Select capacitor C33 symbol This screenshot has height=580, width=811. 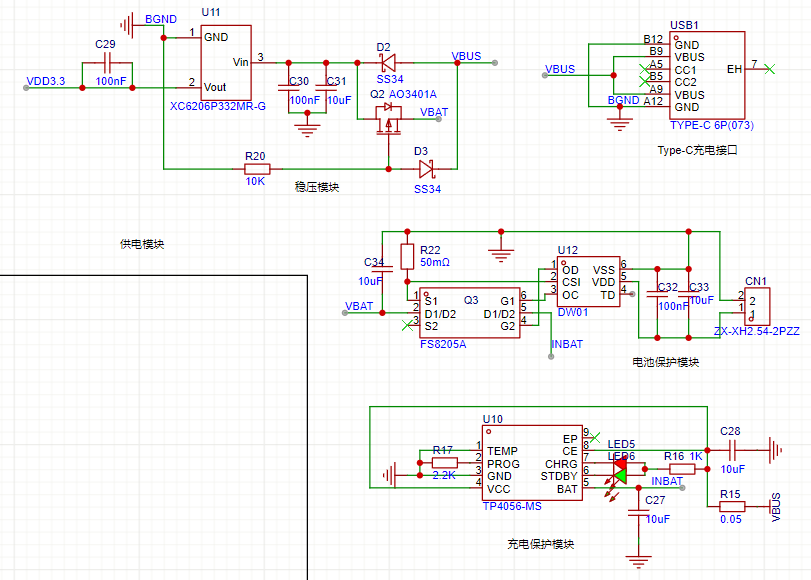[688, 294]
